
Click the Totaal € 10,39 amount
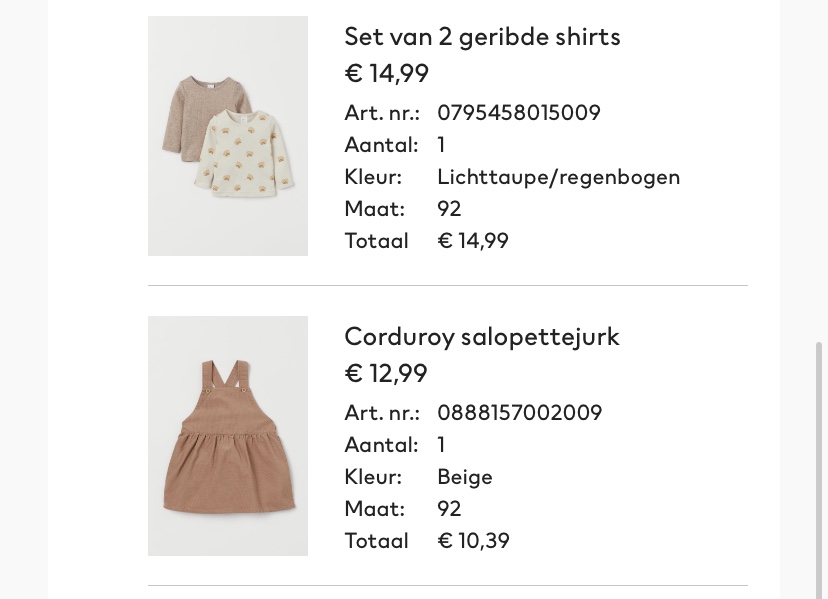(474, 541)
